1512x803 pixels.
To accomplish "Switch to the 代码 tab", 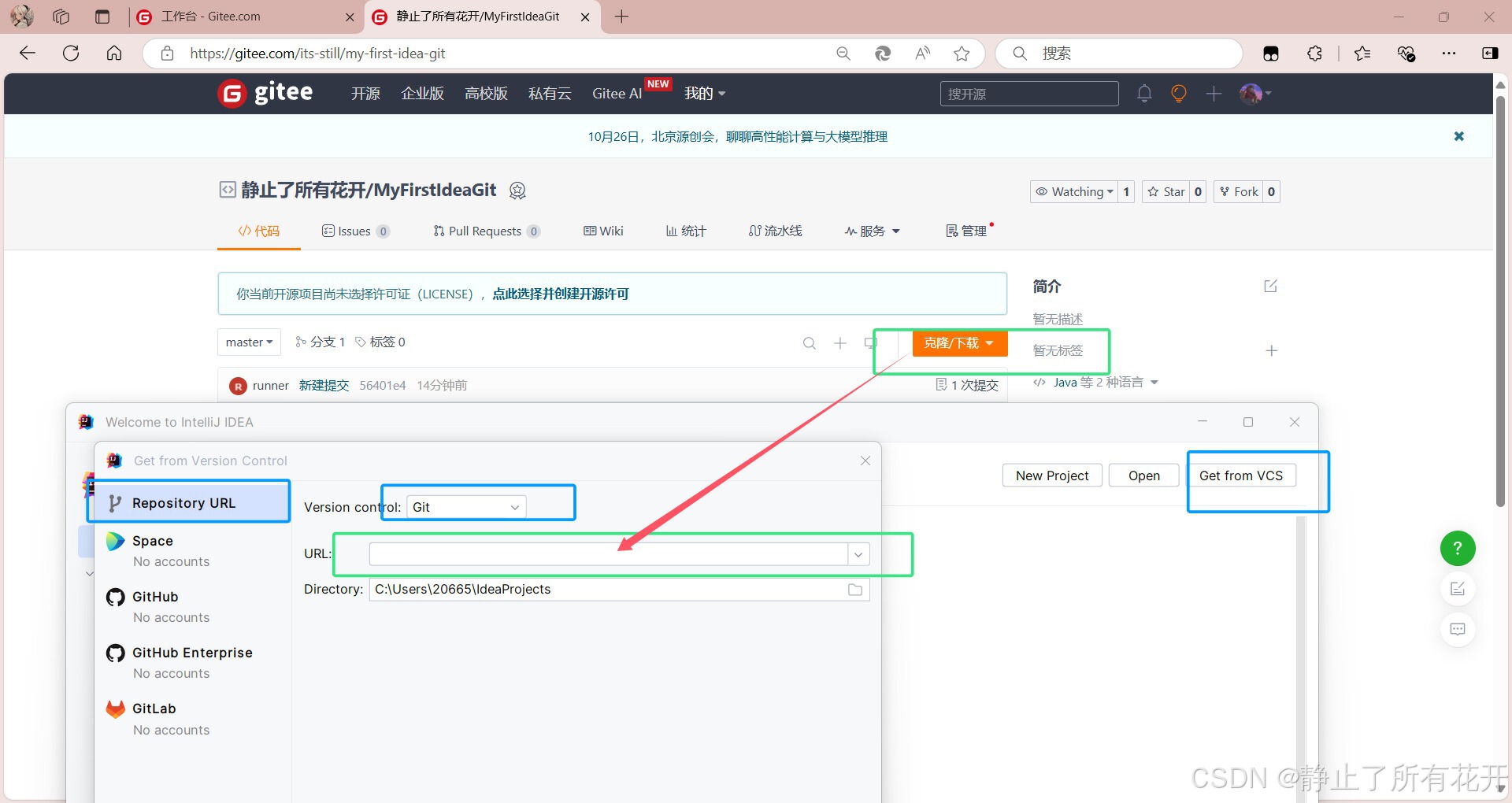I will coord(258,231).
